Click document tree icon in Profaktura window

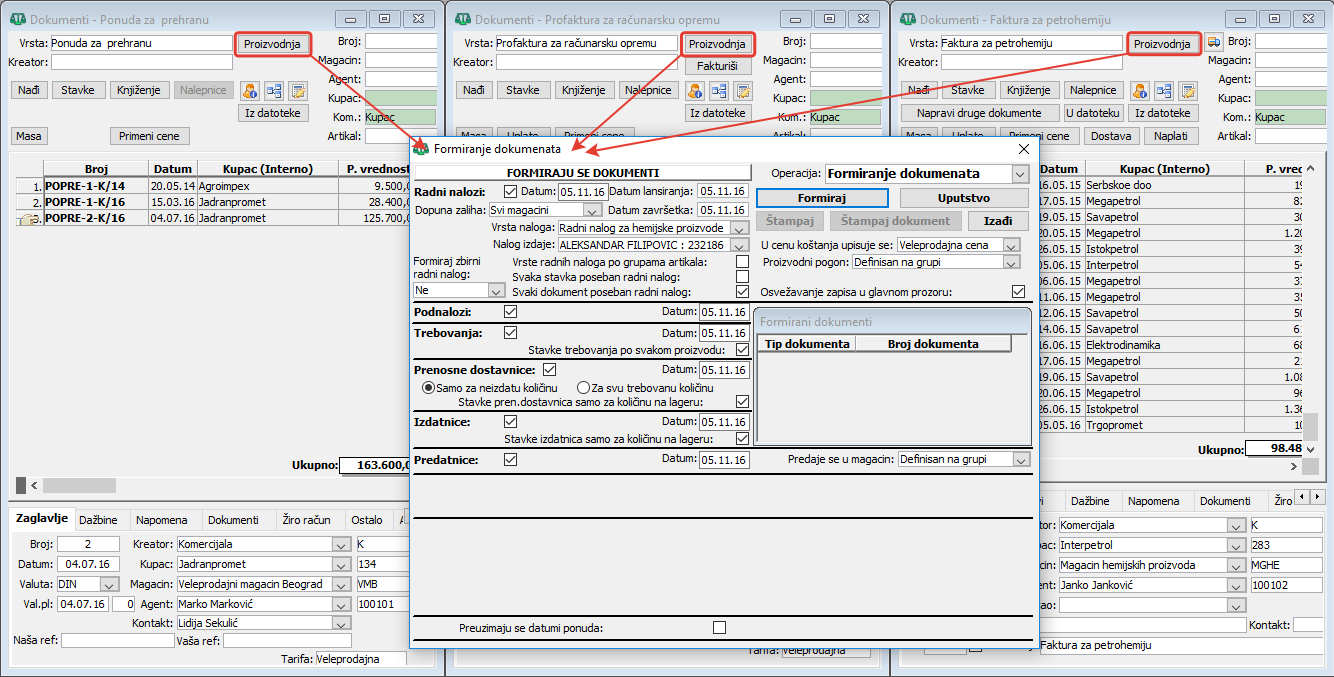[x=718, y=91]
